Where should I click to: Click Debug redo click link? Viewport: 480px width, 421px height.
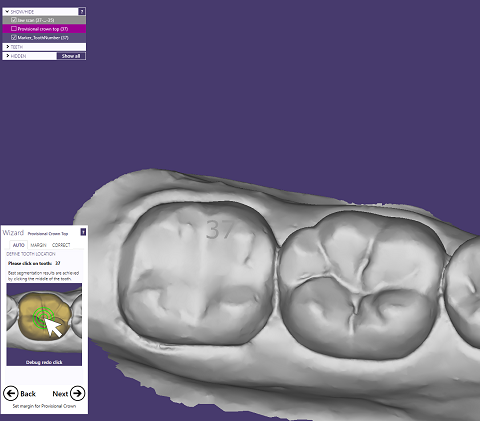(x=44, y=362)
